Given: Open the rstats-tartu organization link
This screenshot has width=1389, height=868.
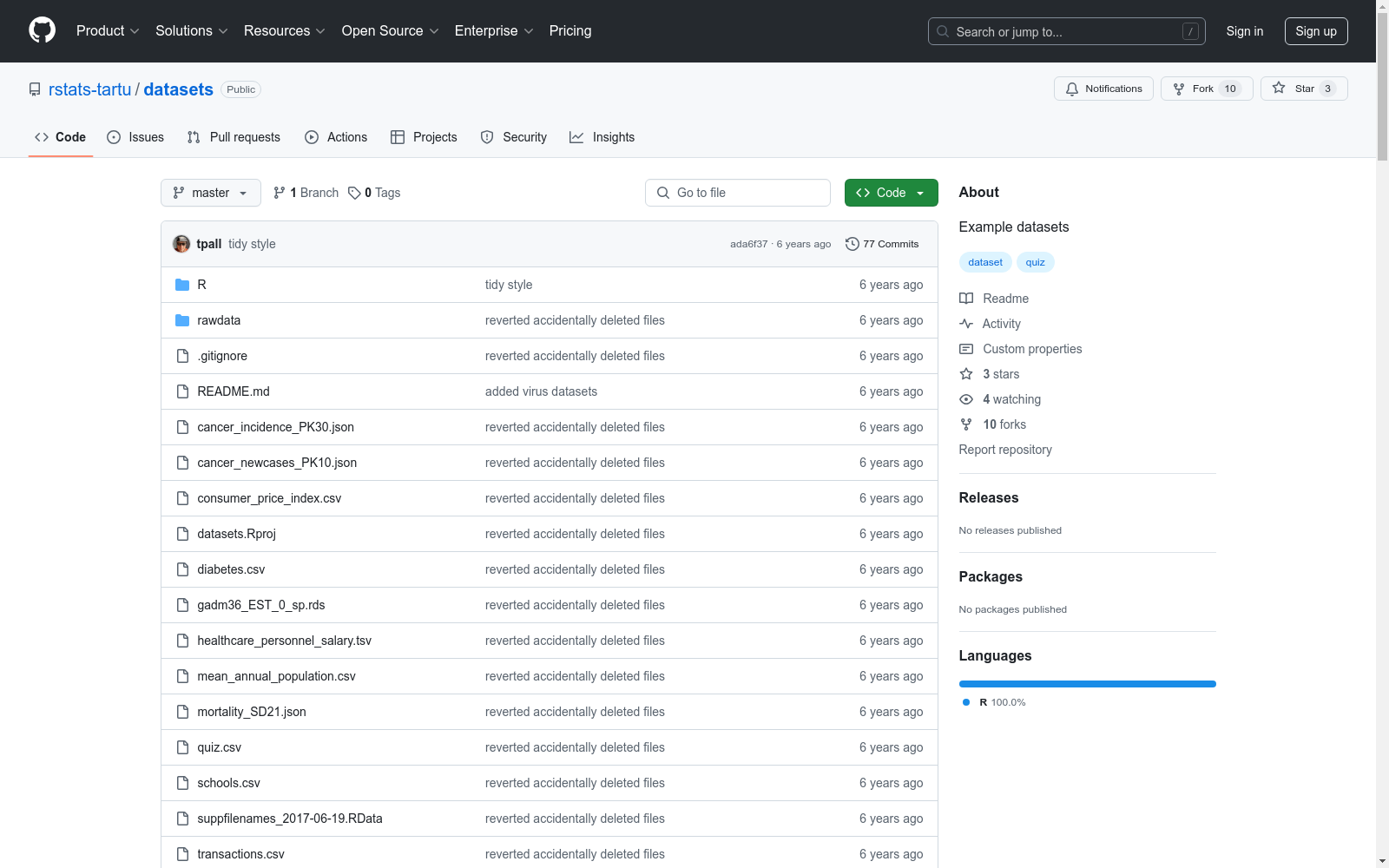Looking at the screenshot, I should 90,89.
